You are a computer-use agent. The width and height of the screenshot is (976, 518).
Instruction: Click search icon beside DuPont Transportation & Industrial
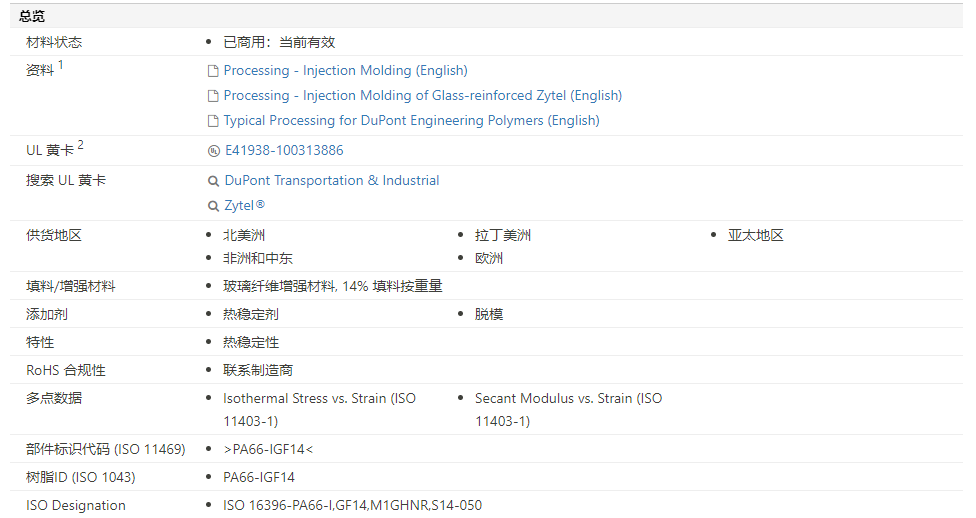pos(213,181)
